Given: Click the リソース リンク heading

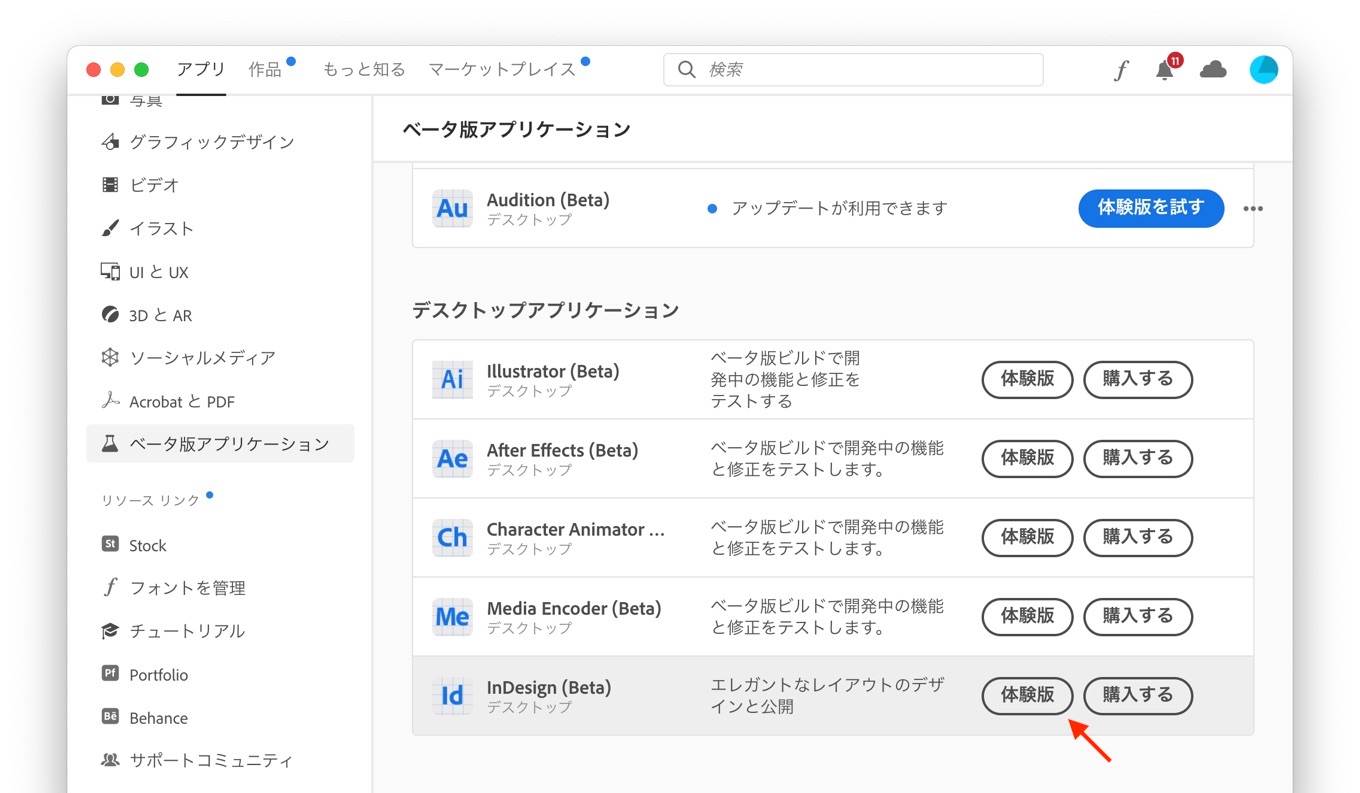Looking at the screenshot, I should [x=151, y=500].
